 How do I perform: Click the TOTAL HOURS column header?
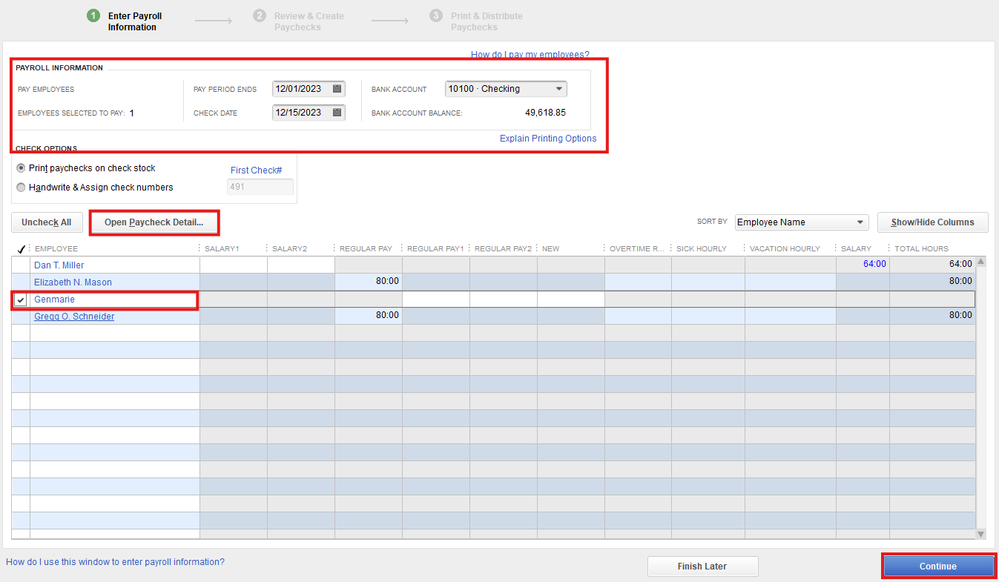(921, 249)
